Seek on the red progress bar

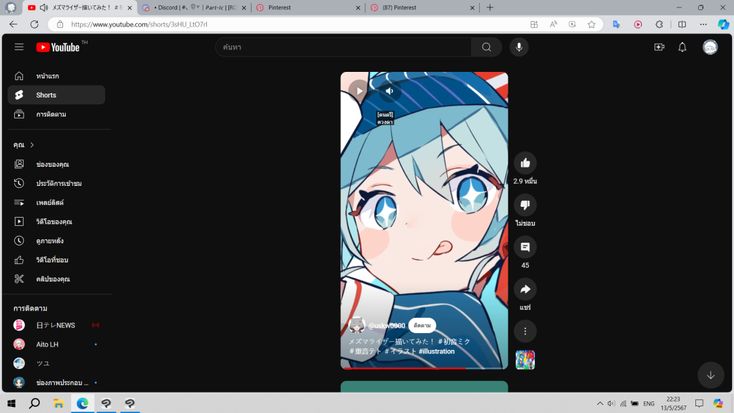pyautogui.click(x=424, y=369)
